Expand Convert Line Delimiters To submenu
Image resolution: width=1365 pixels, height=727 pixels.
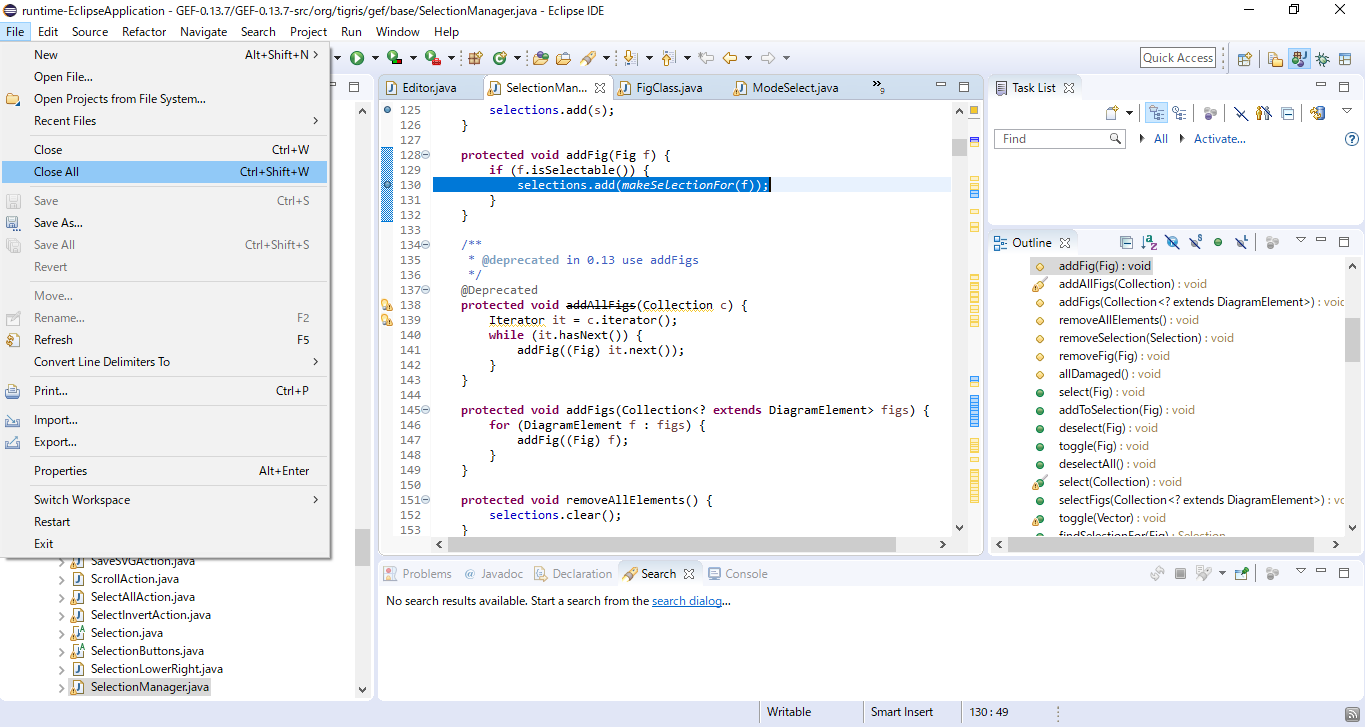pyautogui.click(x=316, y=362)
